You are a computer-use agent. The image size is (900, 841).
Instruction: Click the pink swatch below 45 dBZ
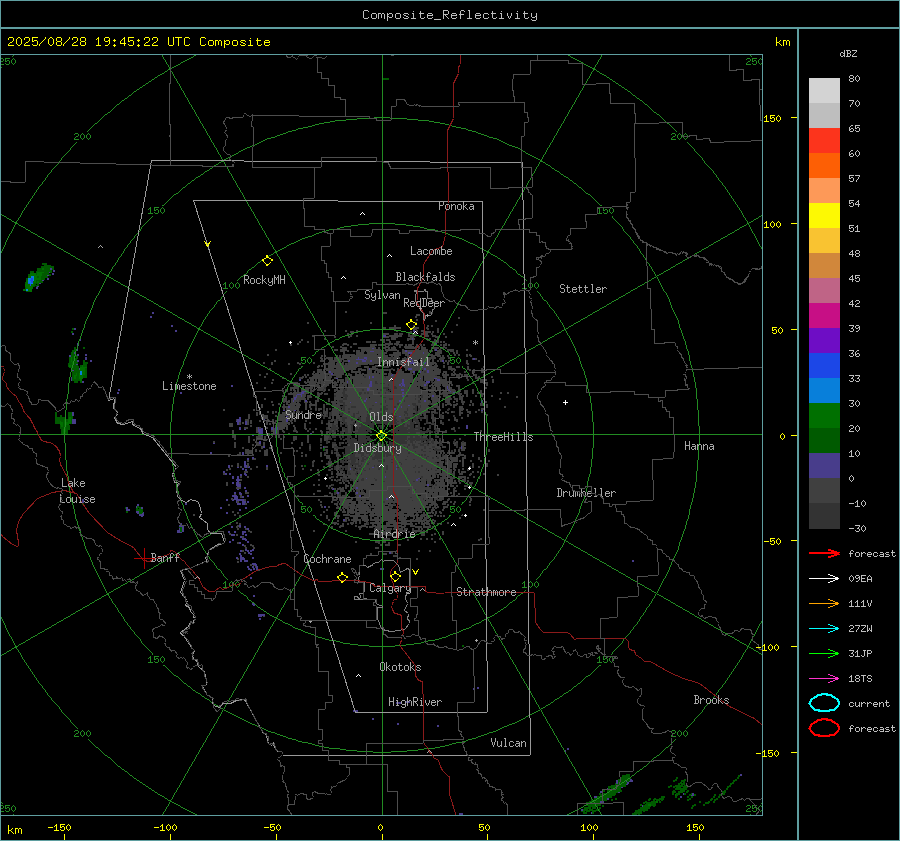pos(824,290)
